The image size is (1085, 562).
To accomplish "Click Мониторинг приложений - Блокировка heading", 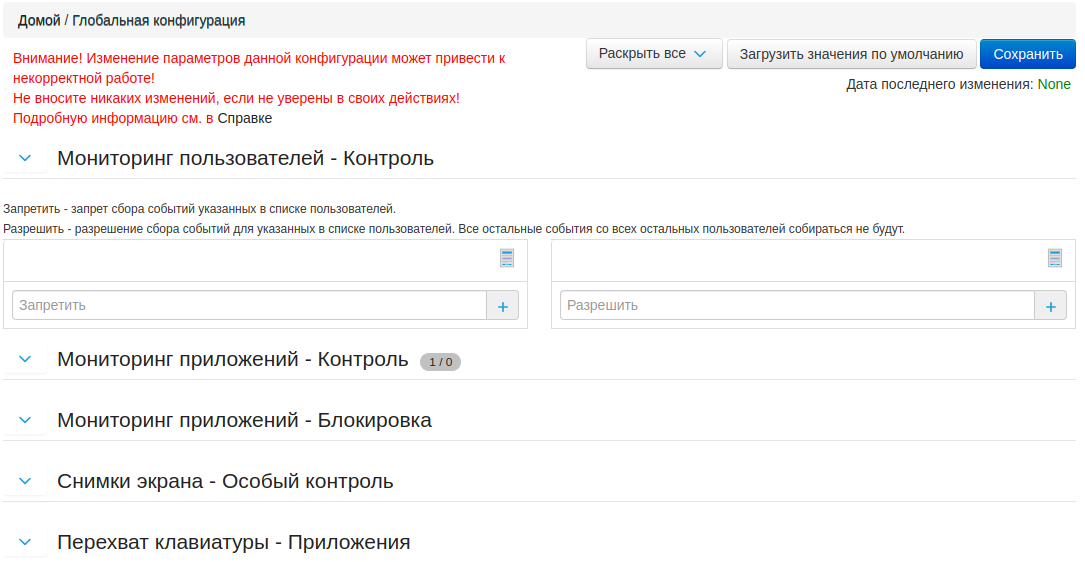I will coord(244,420).
